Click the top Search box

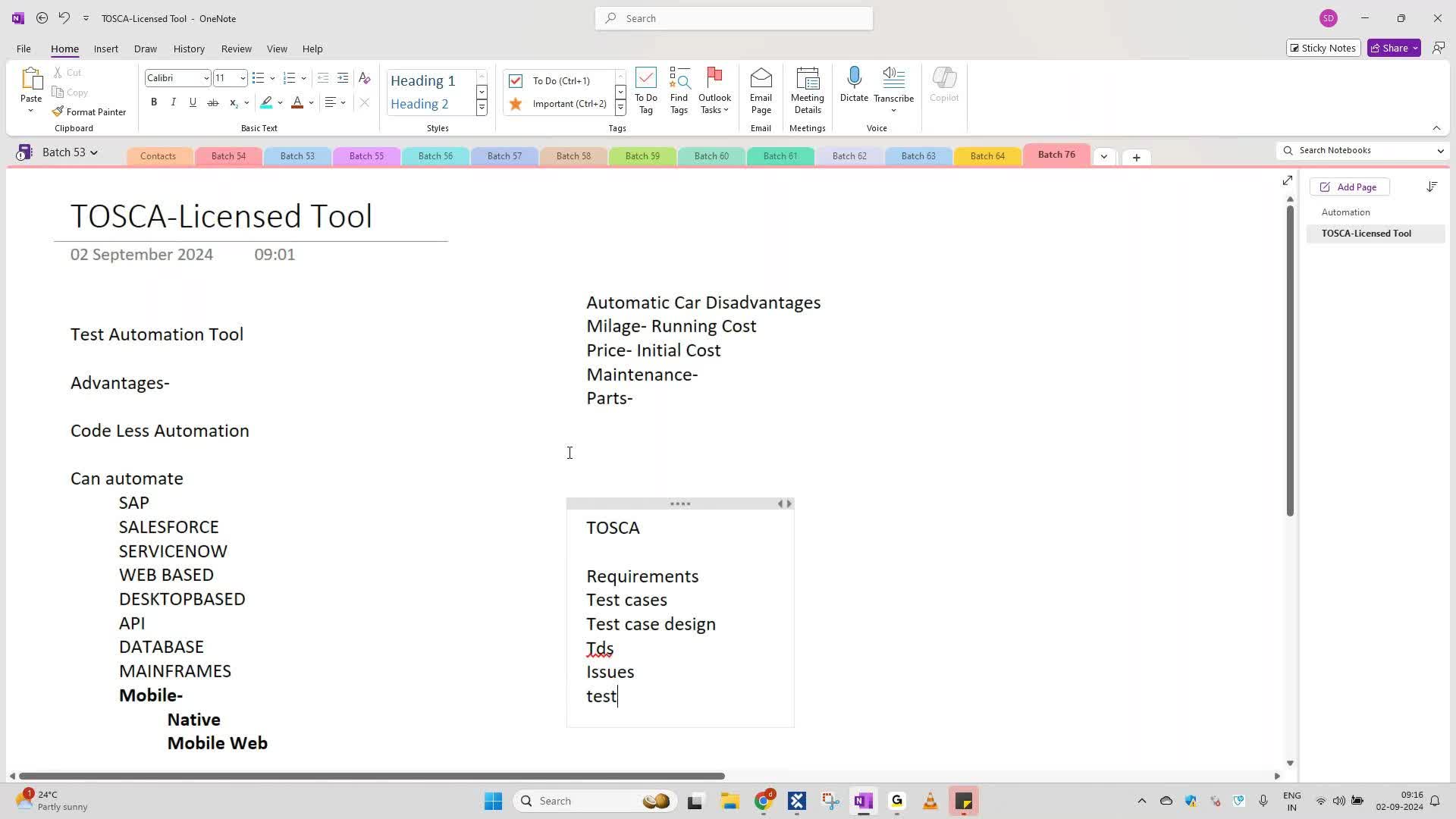point(734,18)
